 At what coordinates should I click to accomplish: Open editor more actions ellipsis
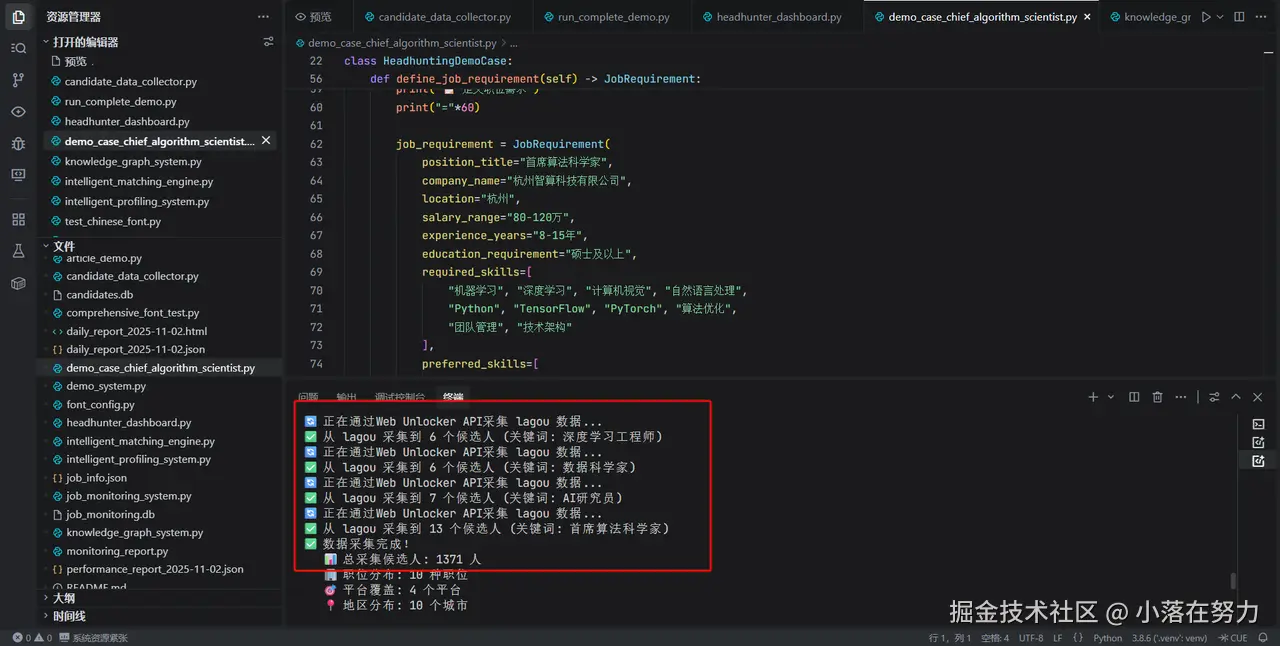[1262, 17]
